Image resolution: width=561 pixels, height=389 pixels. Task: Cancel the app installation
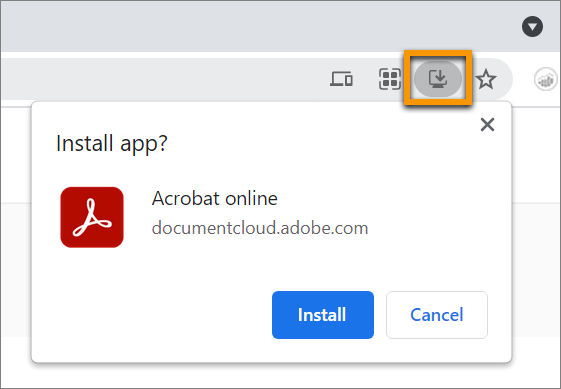click(x=437, y=315)
